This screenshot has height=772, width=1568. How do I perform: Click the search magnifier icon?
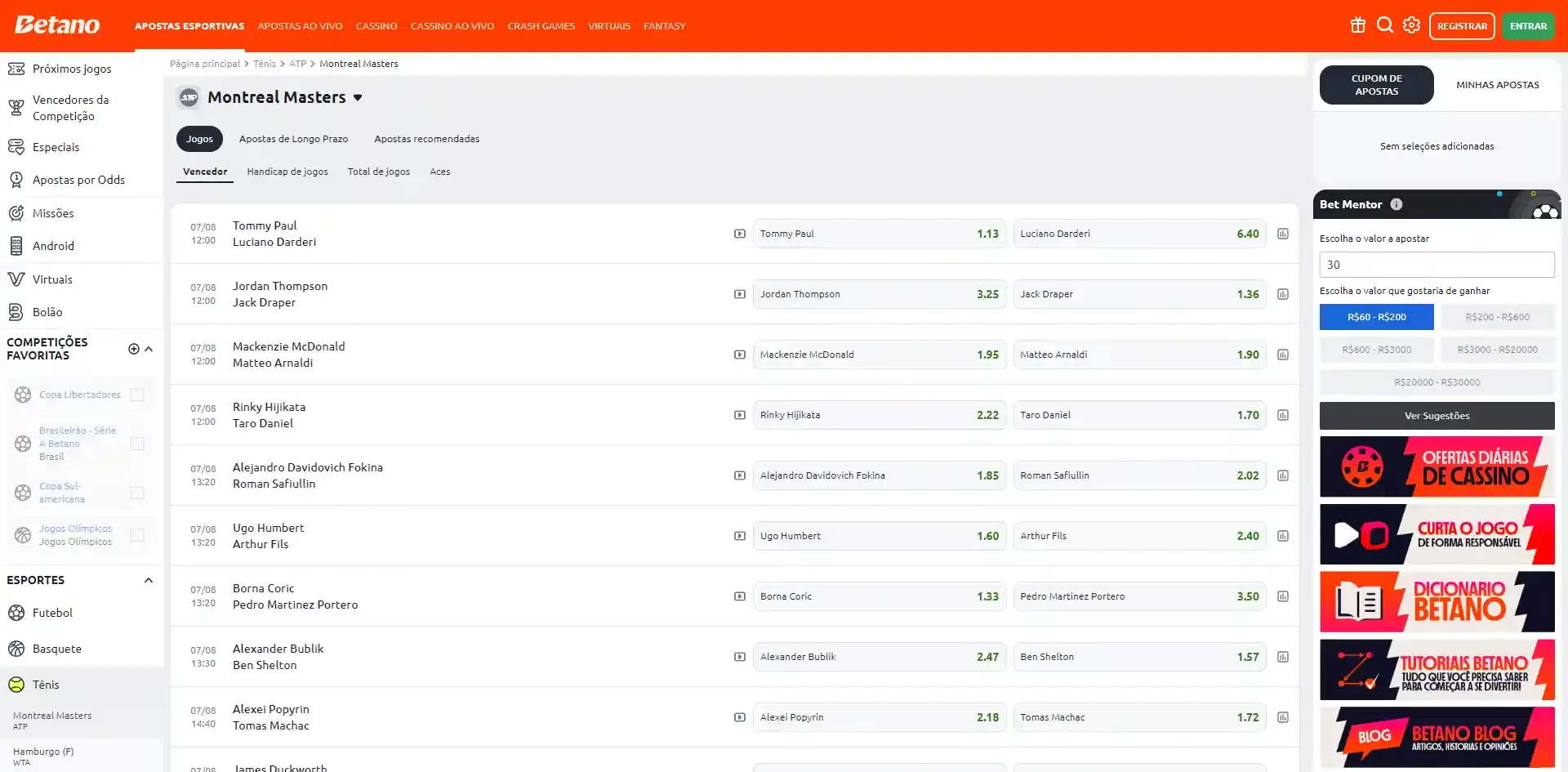[x=1384, y=25]
